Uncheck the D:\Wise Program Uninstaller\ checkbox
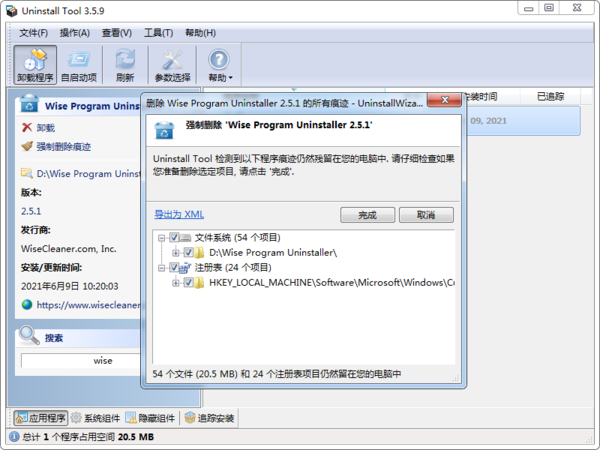 coord(188,253)
